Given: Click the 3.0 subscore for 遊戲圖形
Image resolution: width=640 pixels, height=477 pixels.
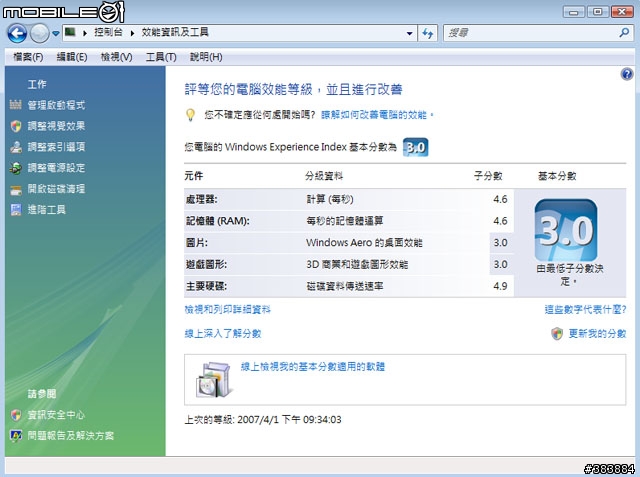Looking at the screenshot, I should click(x=500, y=264).
